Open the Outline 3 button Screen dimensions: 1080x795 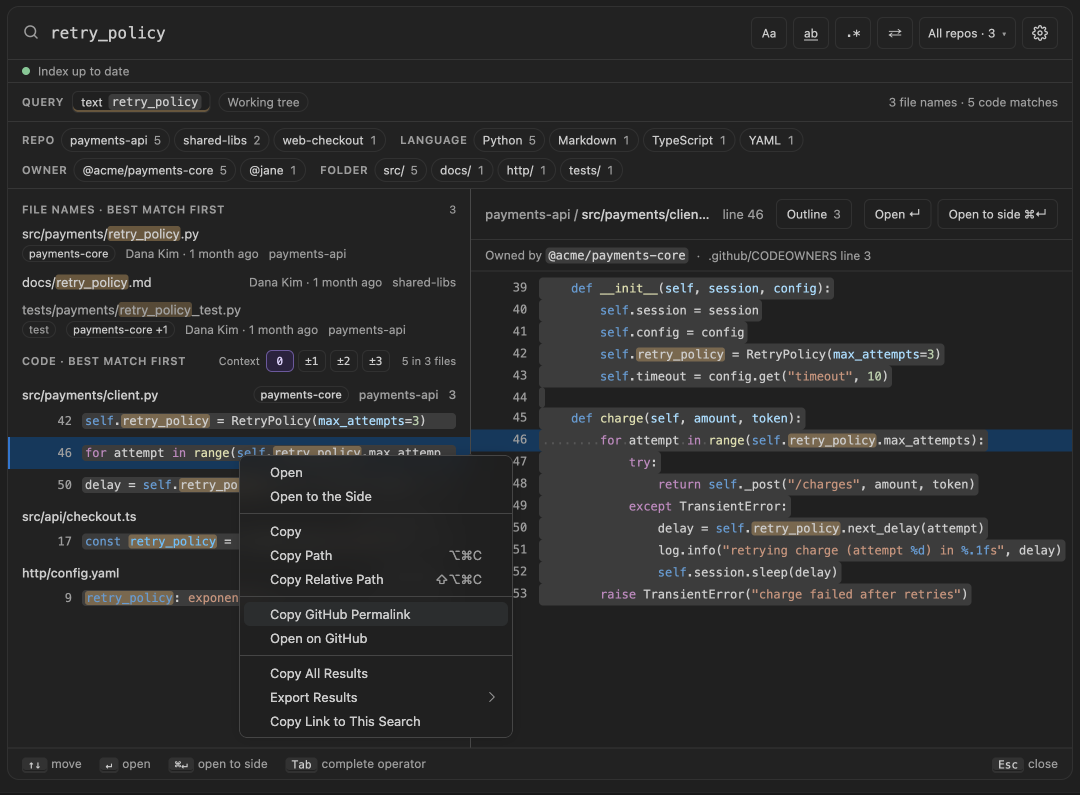(x=813, y=214)
